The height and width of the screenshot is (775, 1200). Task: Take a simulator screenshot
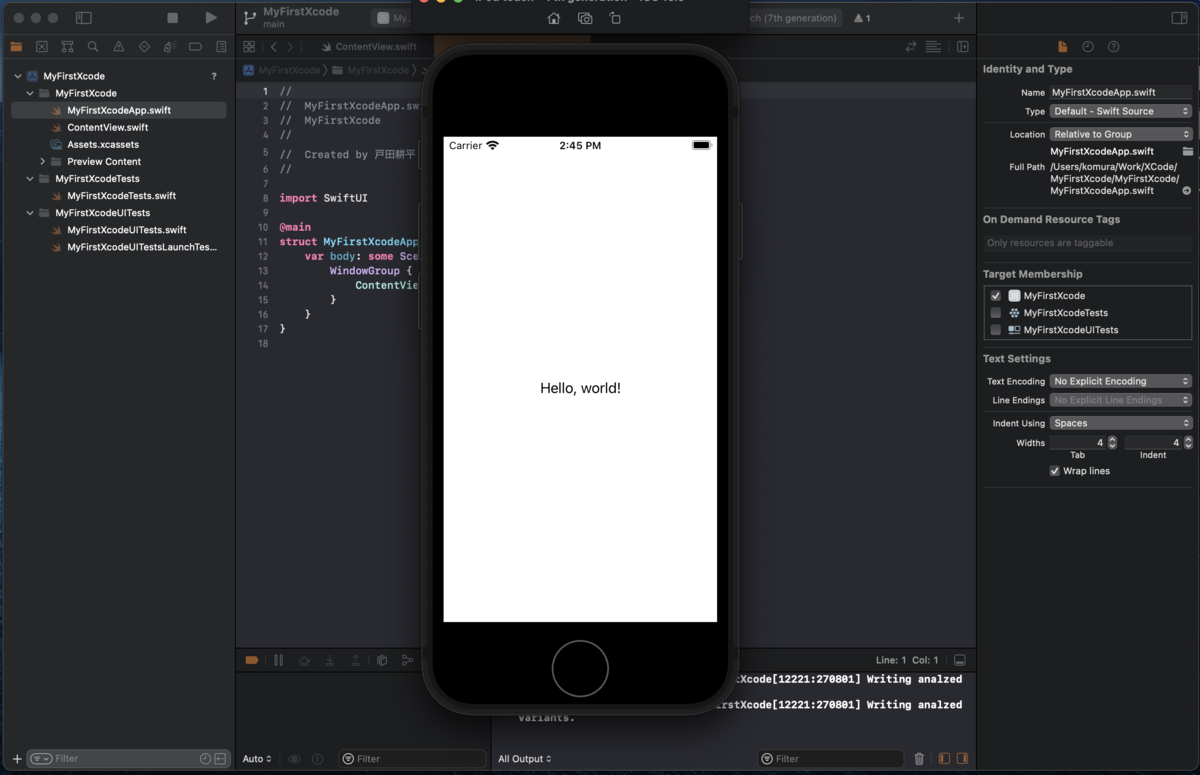pos(585,18)
